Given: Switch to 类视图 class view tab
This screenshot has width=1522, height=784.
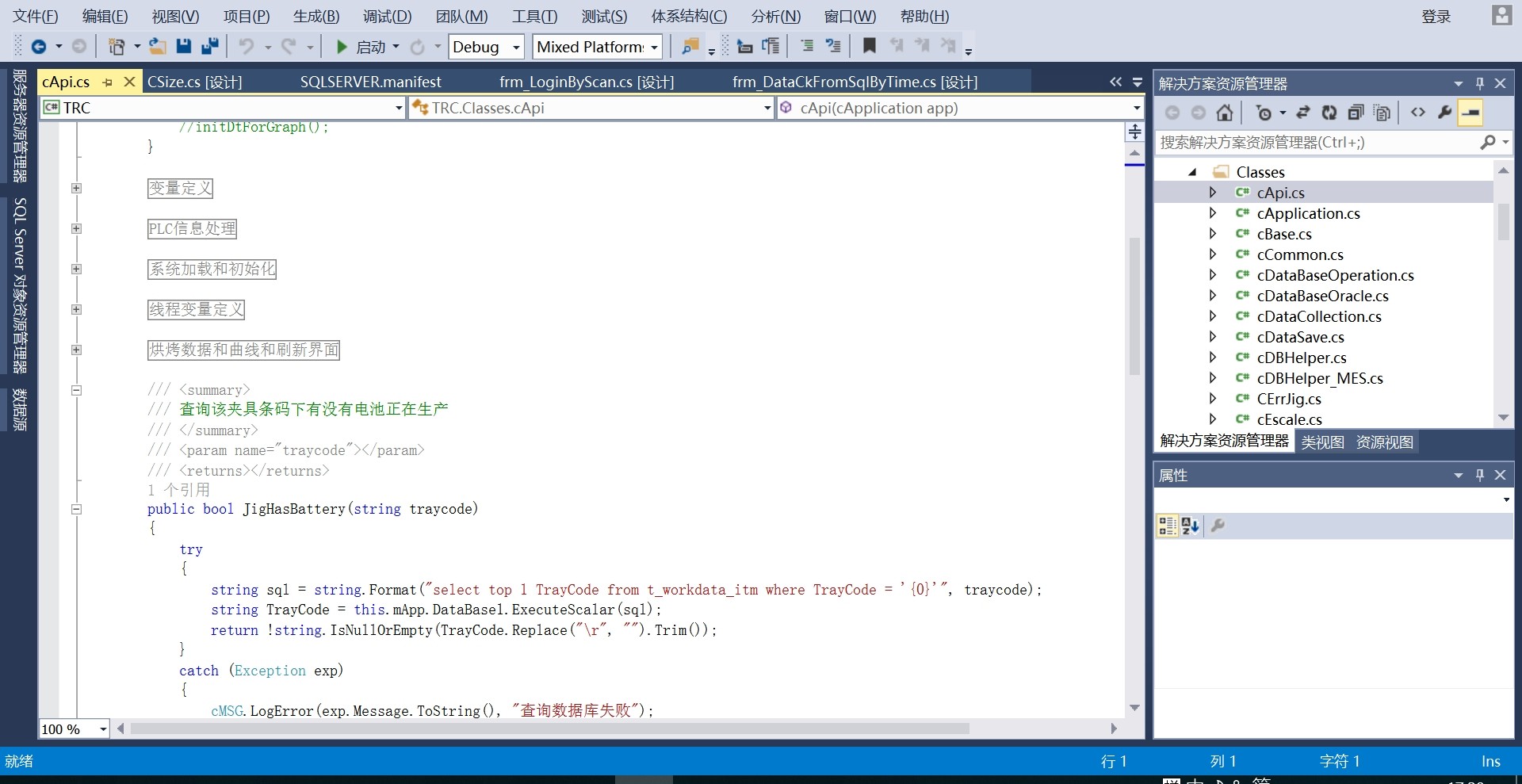Looking at the screenshot, I should coord(1322,442).
